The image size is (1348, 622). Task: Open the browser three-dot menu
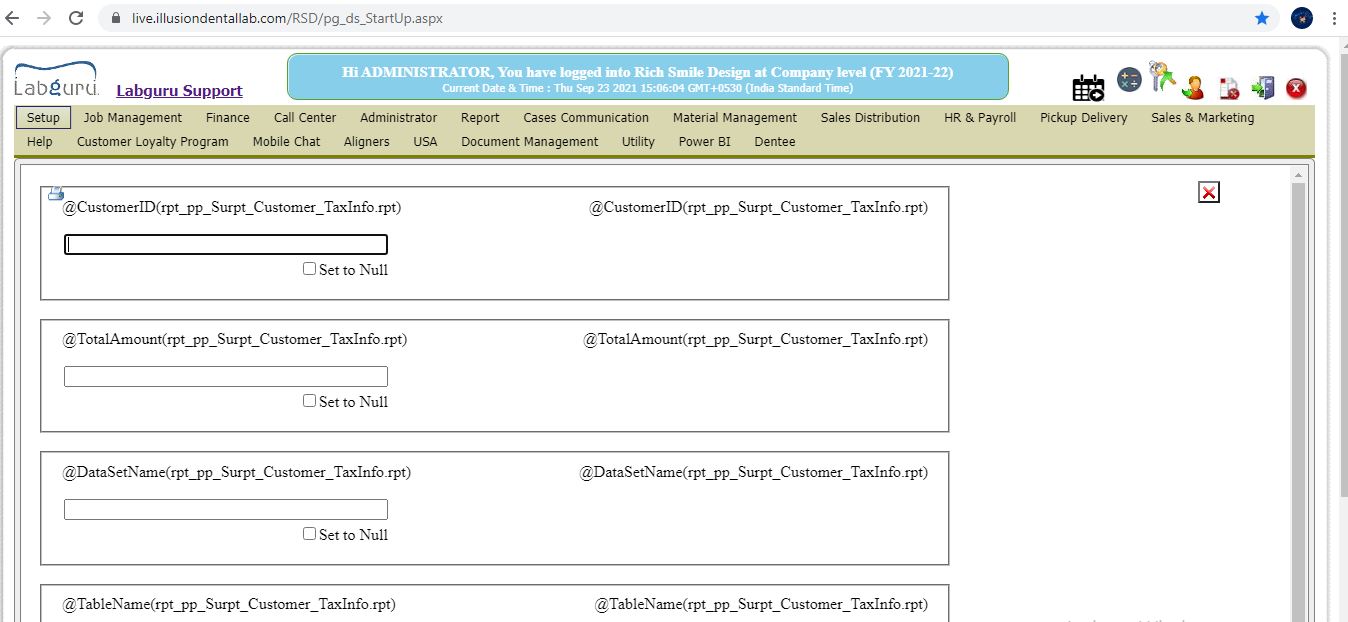[1334, 18]
